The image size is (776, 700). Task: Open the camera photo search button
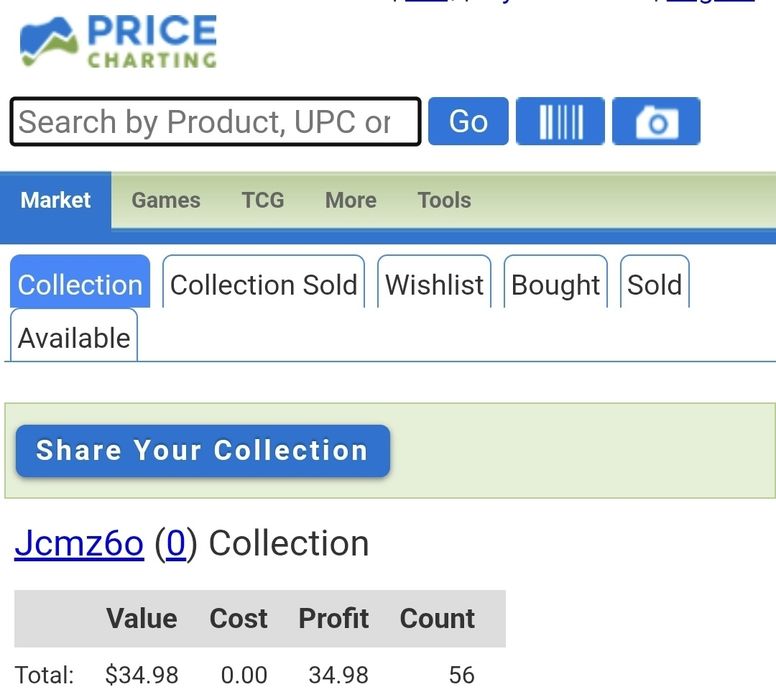[x=656, y=121]
